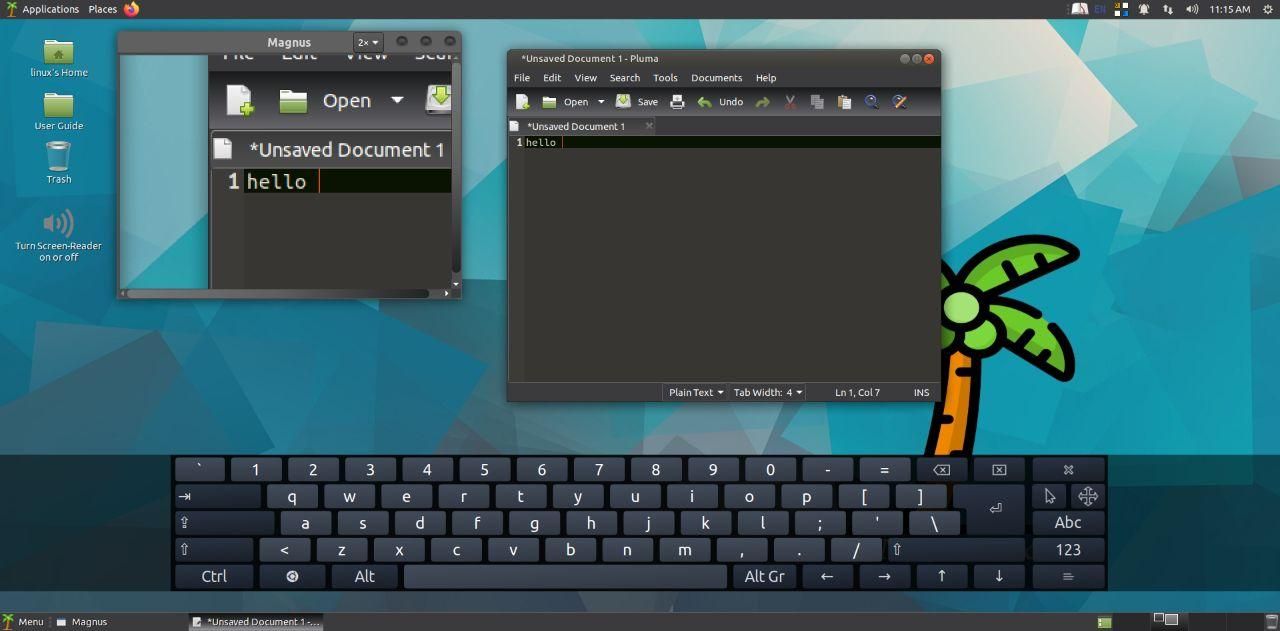Open the Tab Width dropdown
The width and height of the screenshot is (1280, 631).
[x=768, y=392]
